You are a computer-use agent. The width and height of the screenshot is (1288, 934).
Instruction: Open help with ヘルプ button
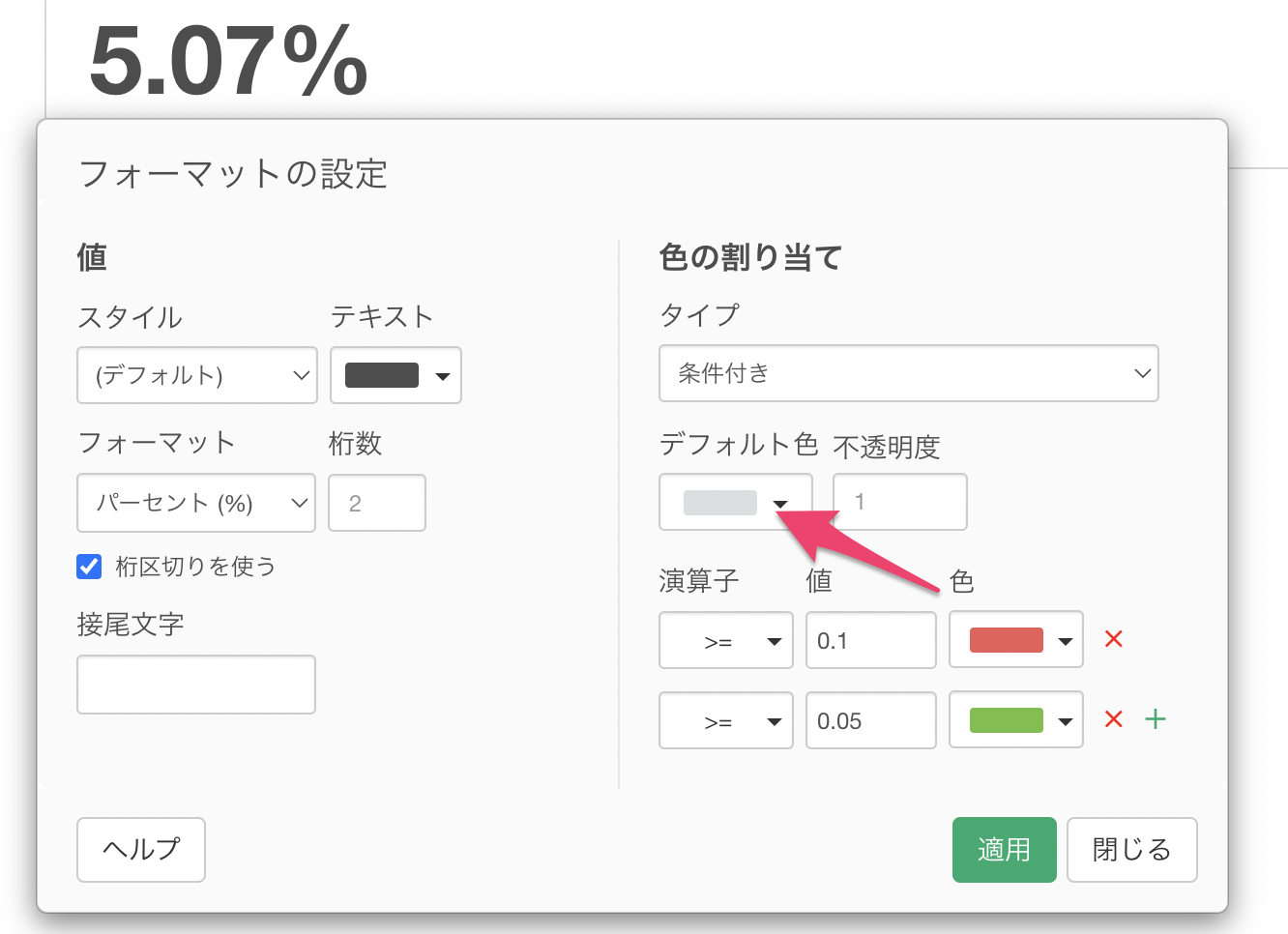point(141,850)
